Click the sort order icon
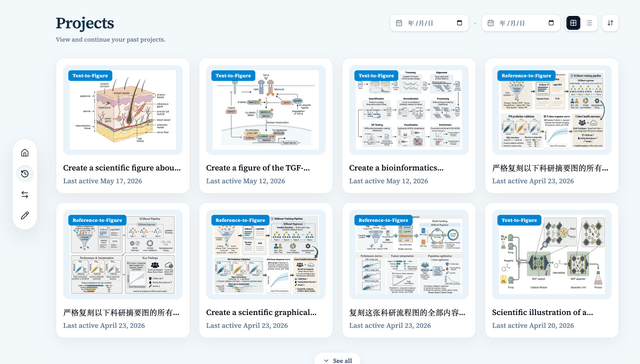 (610, 23)
